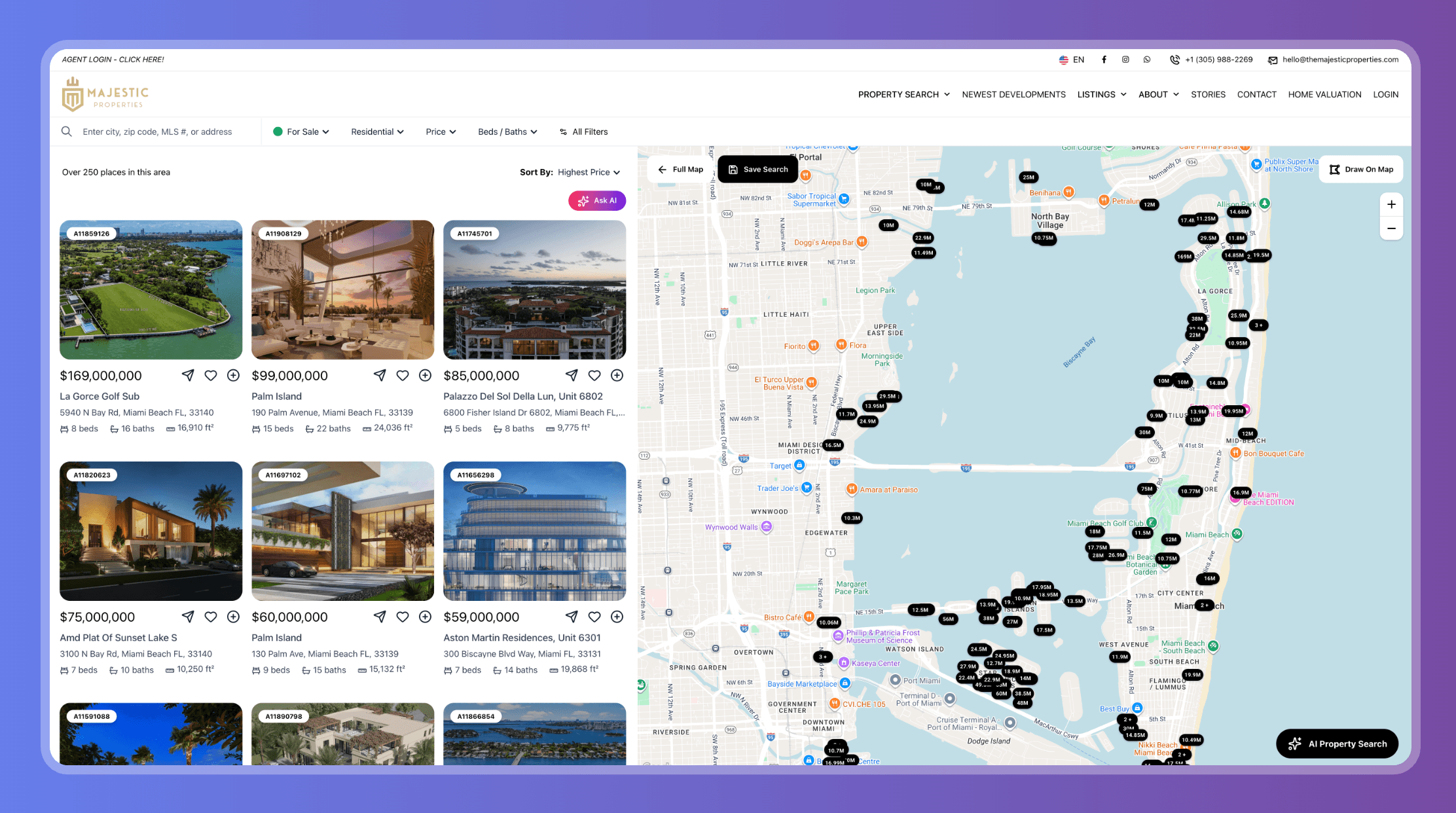Launch AI Property Search

(1337, 744)
